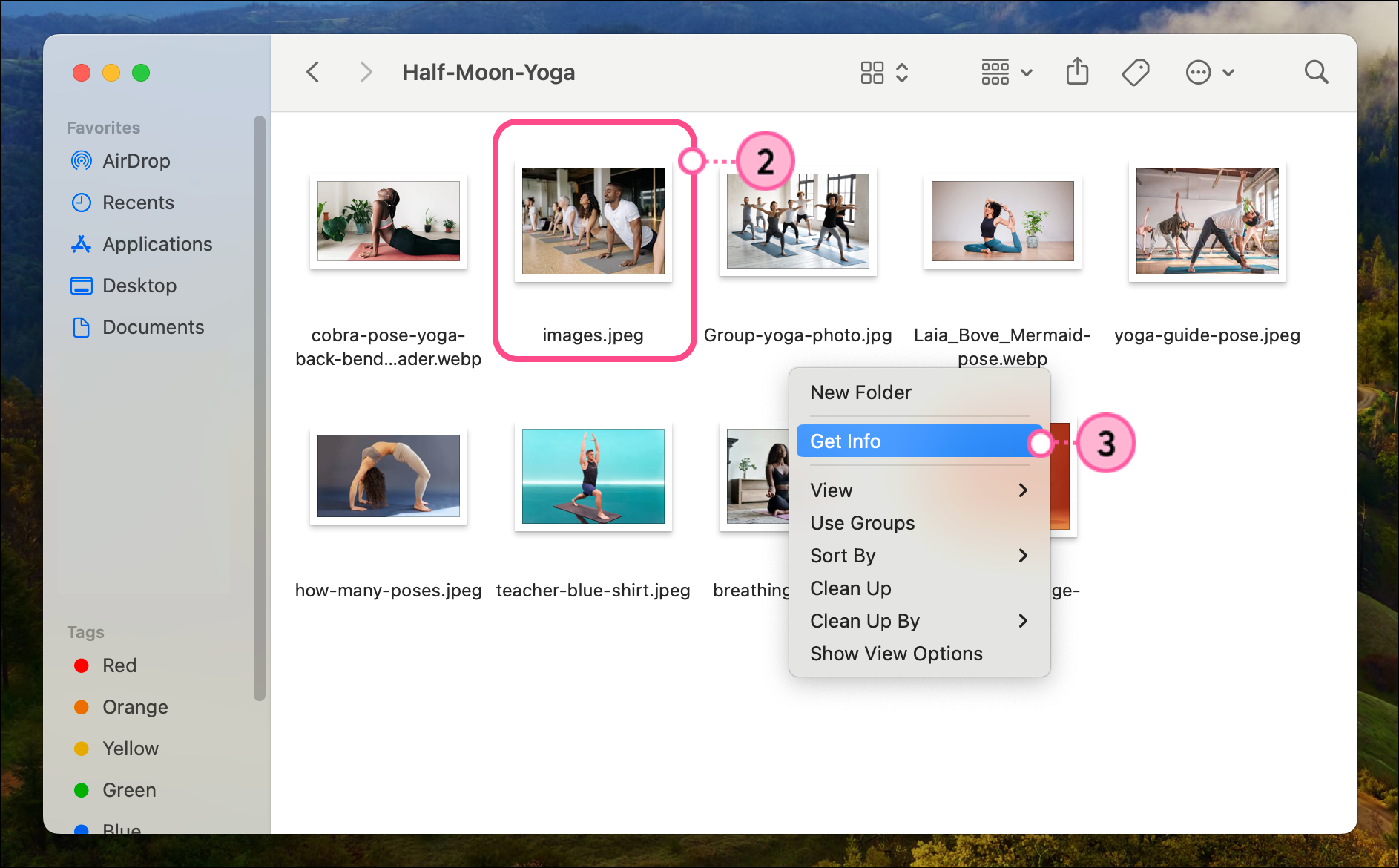1399x868 pixels.
Task: Click the Tags toolbar icon
Action: pos(1135,73)
